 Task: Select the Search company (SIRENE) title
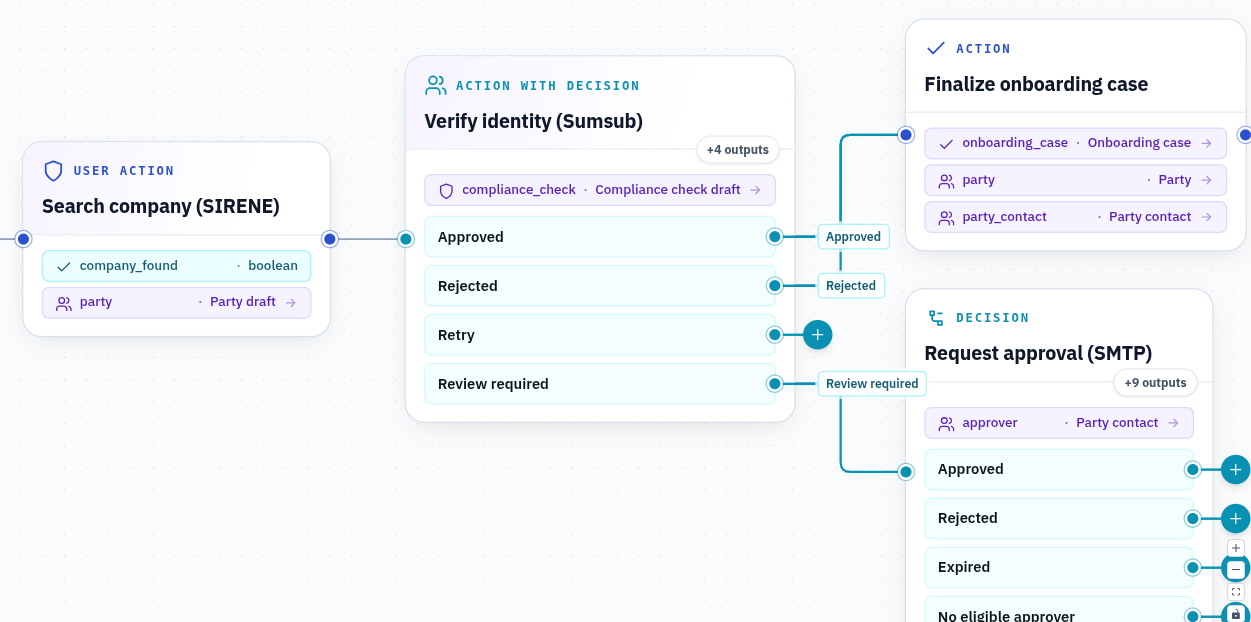[x=161, y=207]
